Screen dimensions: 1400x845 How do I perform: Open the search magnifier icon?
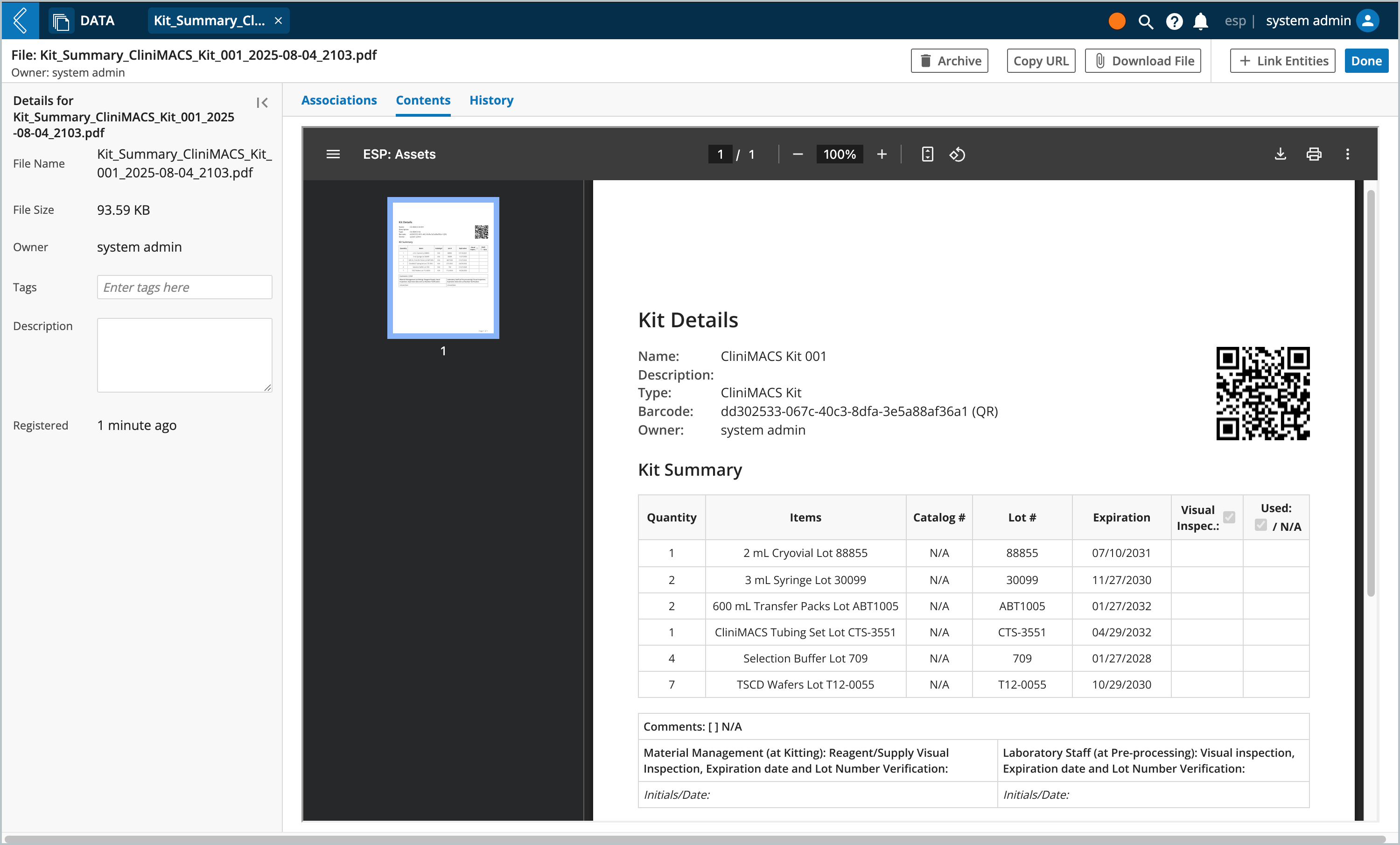pos(1146,21)
